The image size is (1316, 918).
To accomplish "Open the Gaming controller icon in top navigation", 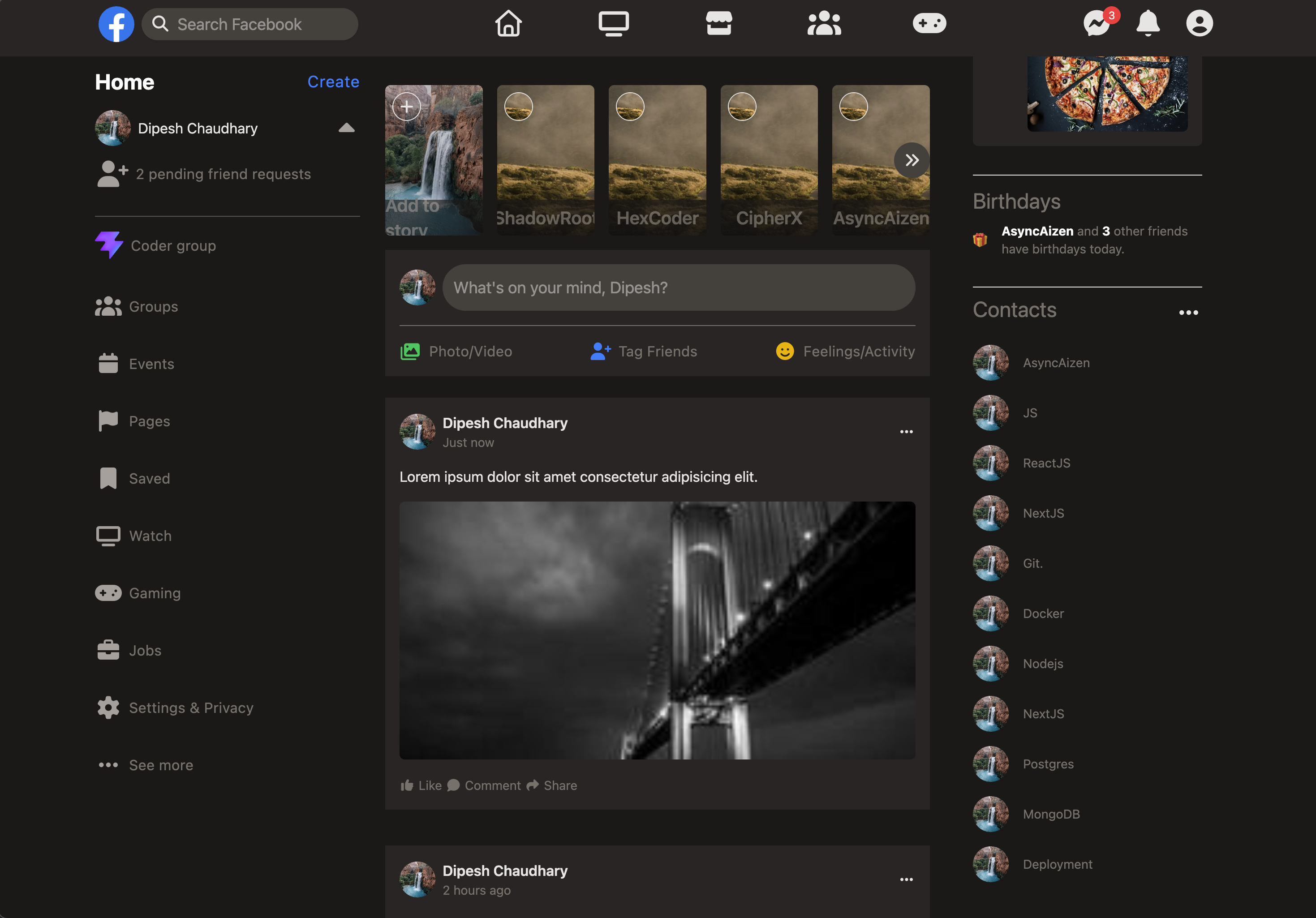I will click(929, 23).
